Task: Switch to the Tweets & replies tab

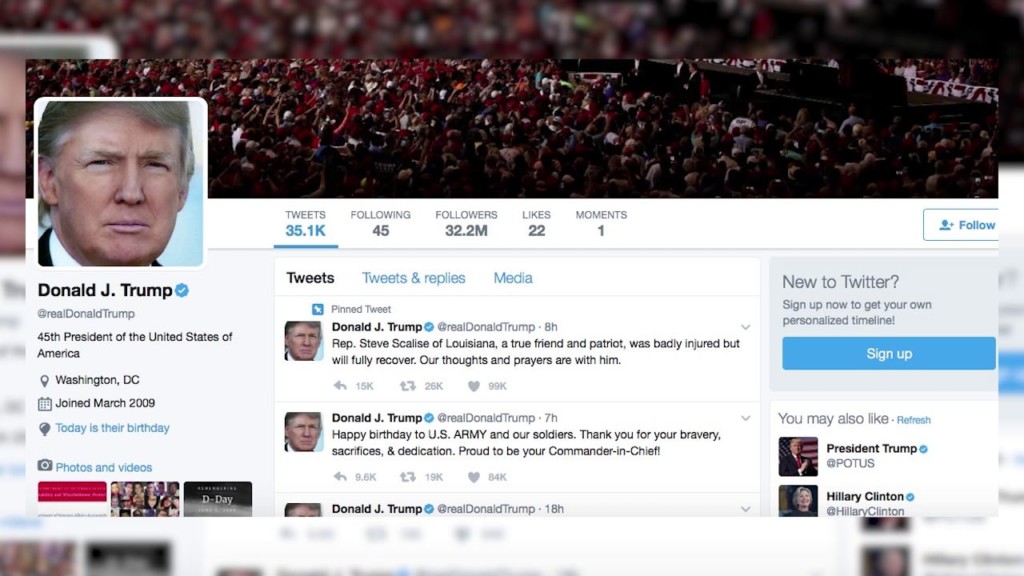Action: (x=413, y=278)
